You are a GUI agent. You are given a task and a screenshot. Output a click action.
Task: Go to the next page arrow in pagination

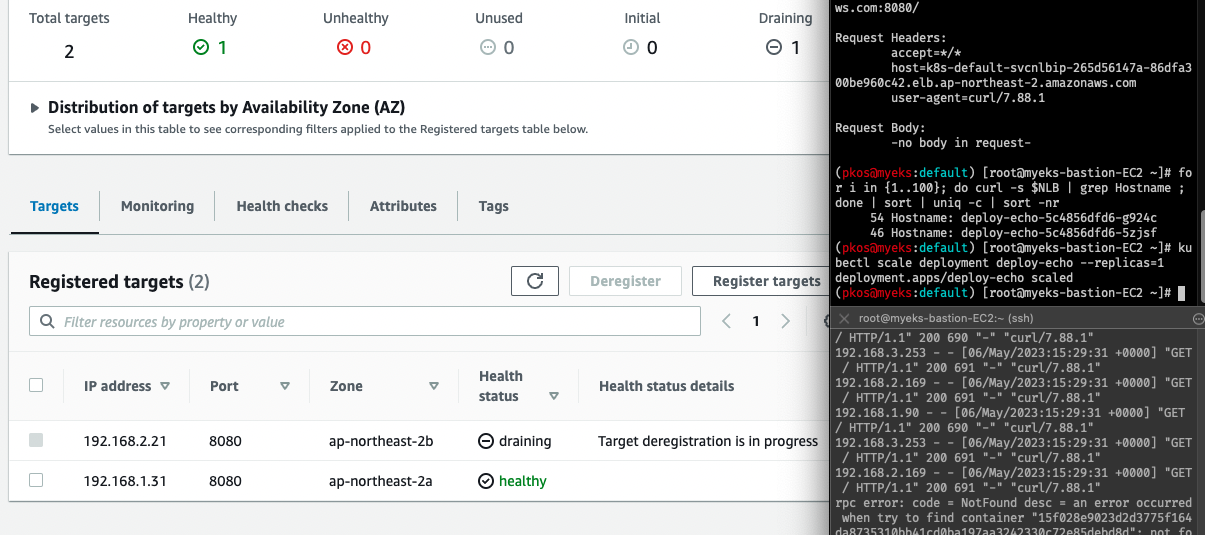click(785, 321)
